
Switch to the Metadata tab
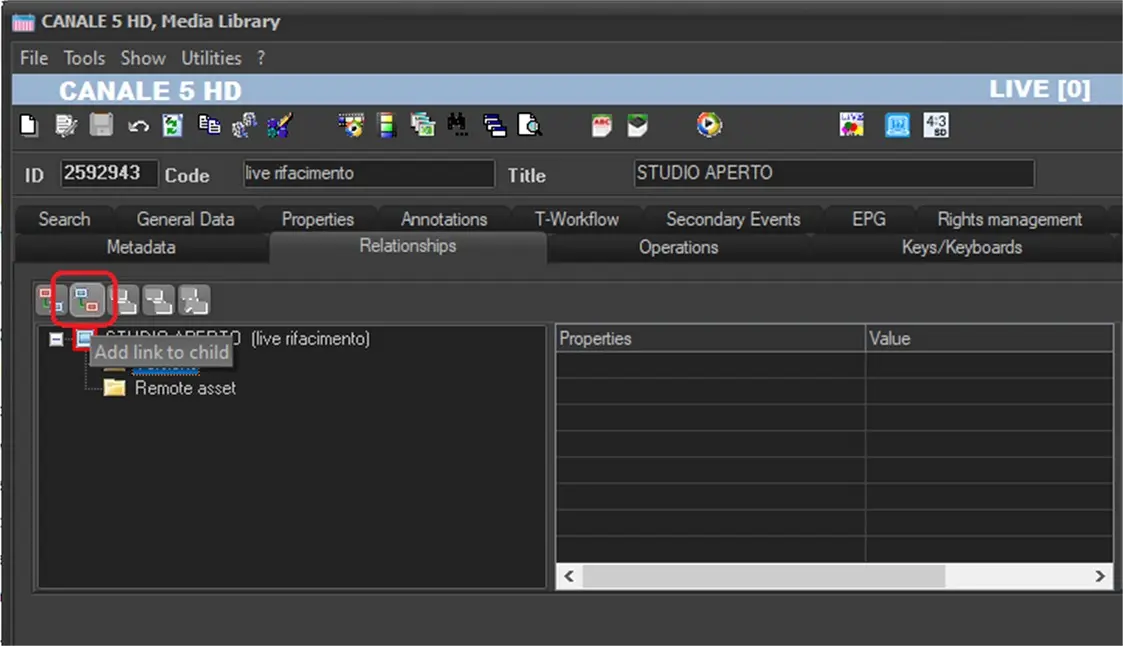point(141,247)
